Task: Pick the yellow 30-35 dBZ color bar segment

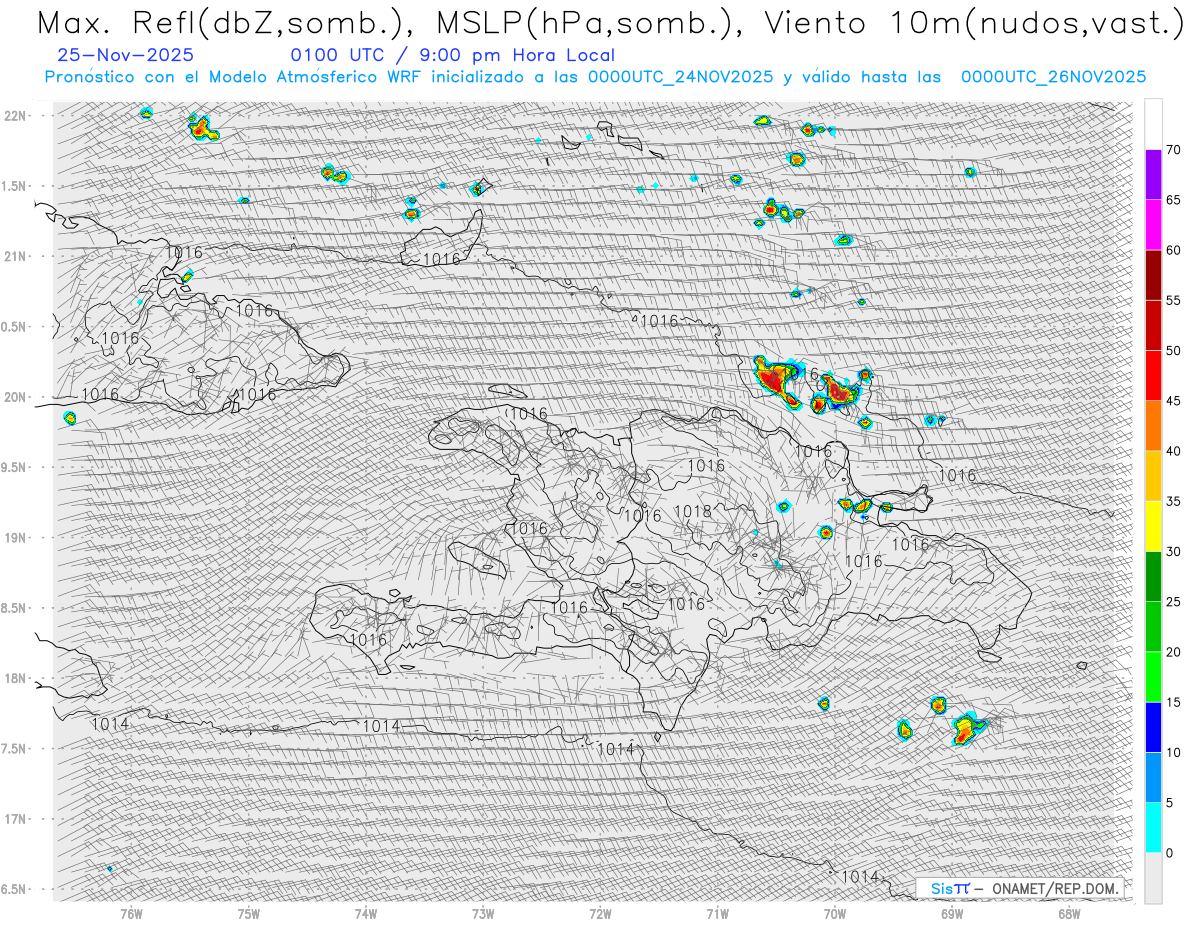Action: coord(1153,526)
